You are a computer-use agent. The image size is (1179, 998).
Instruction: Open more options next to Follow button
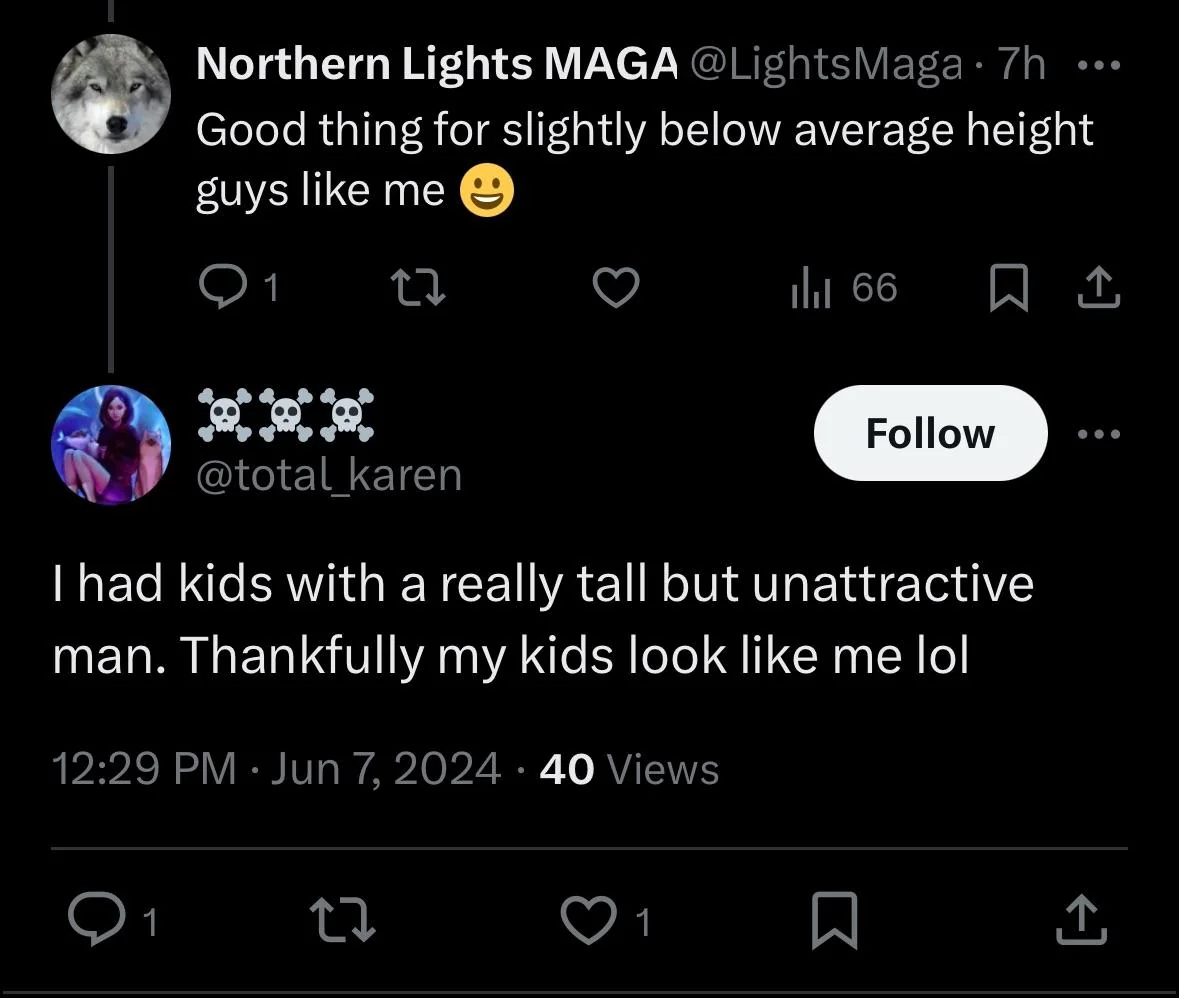(1099, 434)
